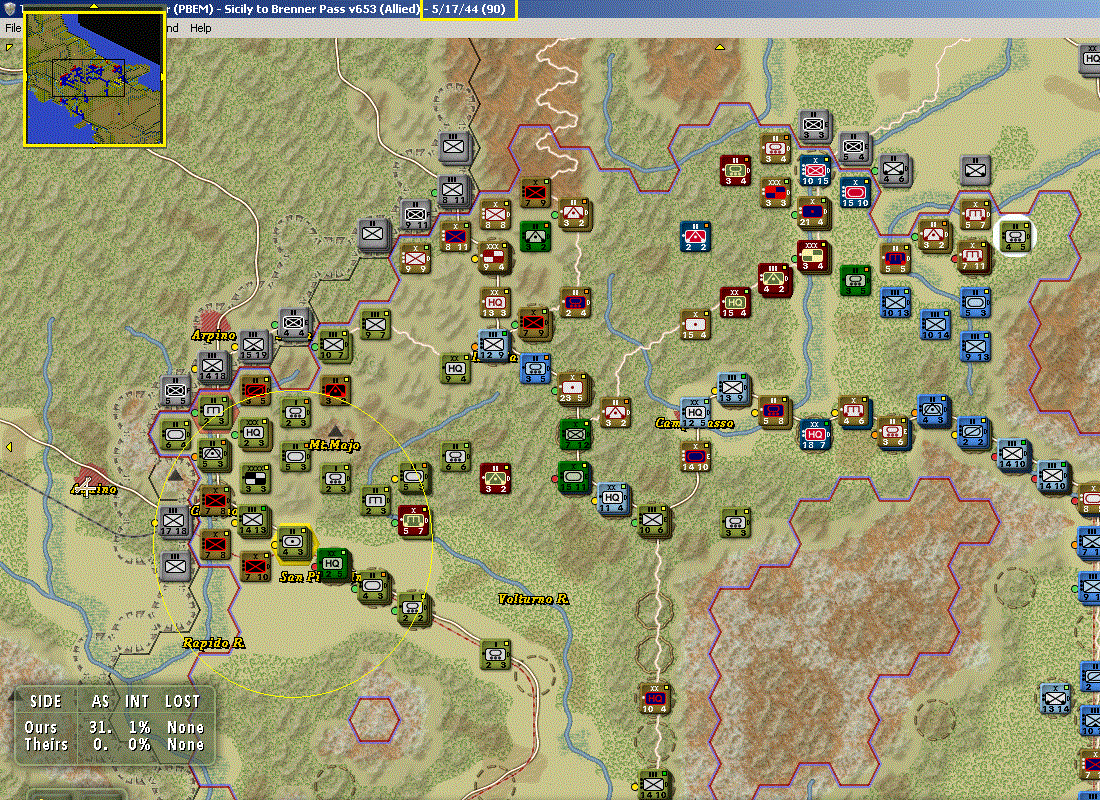Image resolution: width=1100 pixels, height=800 pixels.
Task: Select blue armor unit 5-3
Action: (976, 303)
